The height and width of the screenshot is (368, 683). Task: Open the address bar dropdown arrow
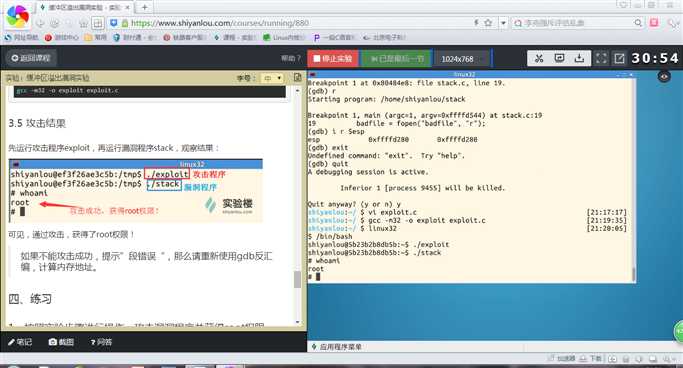pyautogui.click(x=503, y=23)
